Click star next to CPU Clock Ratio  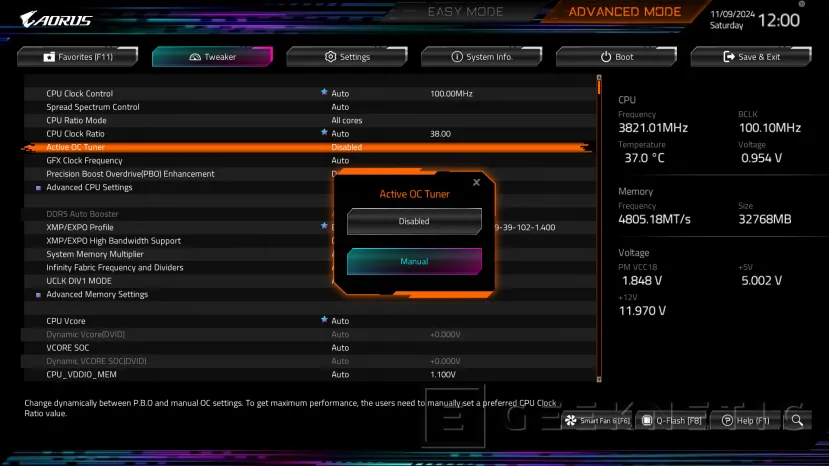324,132
